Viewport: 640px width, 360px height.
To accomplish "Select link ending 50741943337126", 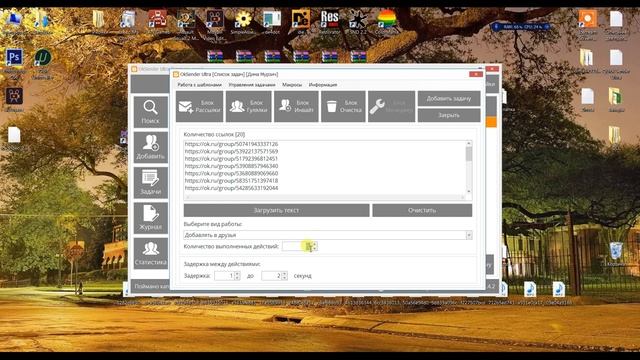I will [231, 144].
